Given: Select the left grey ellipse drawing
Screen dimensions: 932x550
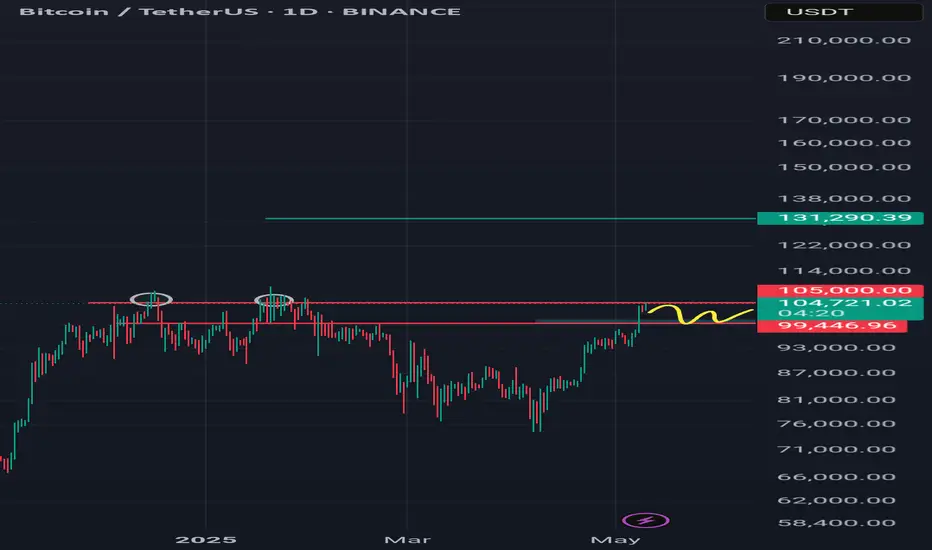Looking at the screenshot, I should click(151, 299).
